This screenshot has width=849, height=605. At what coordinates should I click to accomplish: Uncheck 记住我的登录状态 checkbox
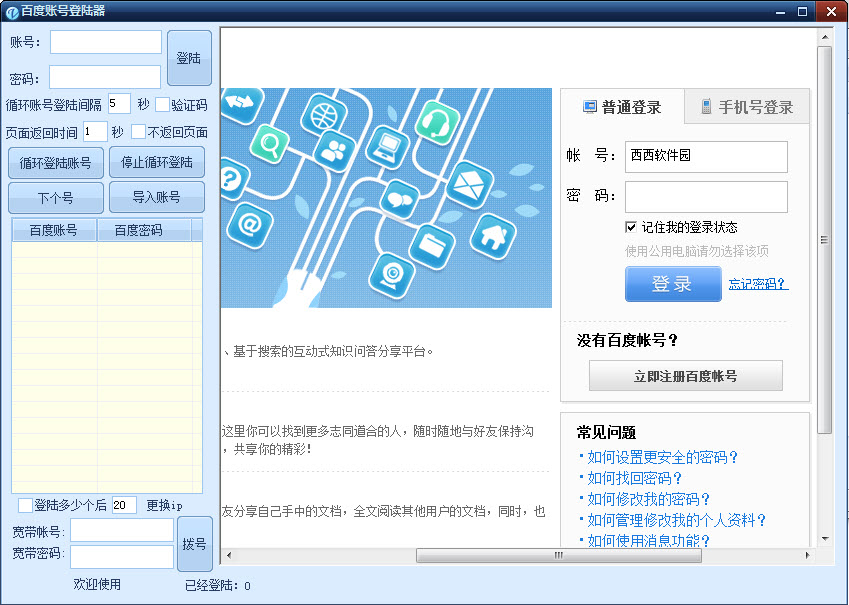[x=631, y=227]
